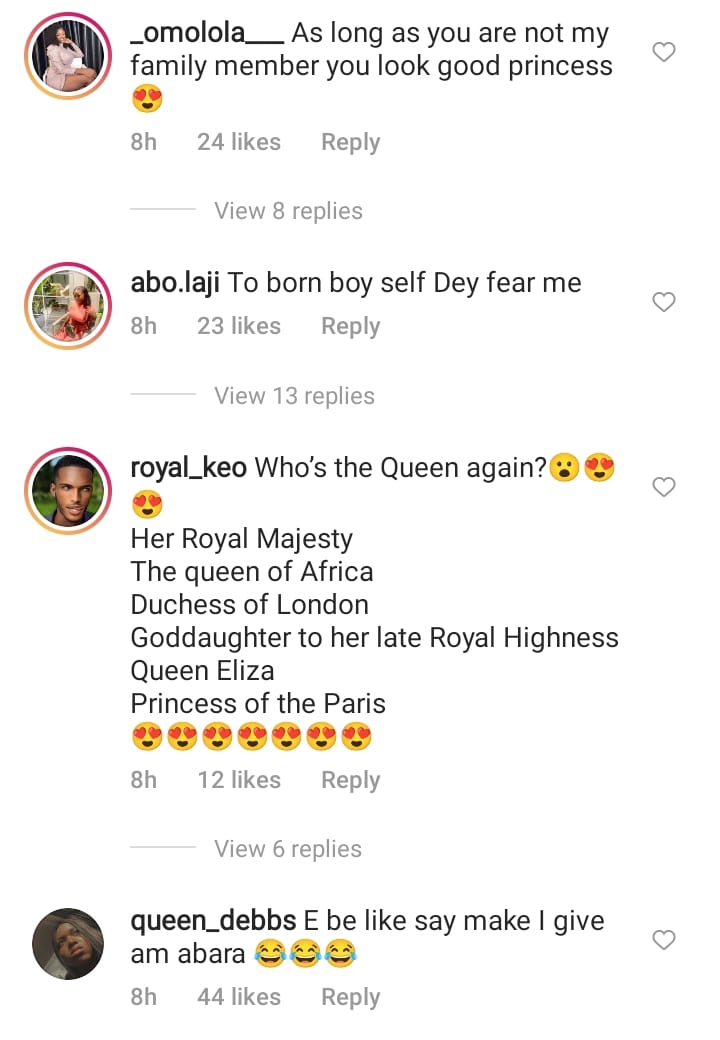Screen dimensions: 720x1040
Task: Like the _omolola___ comment with the heart
Action: coord(664,52)
